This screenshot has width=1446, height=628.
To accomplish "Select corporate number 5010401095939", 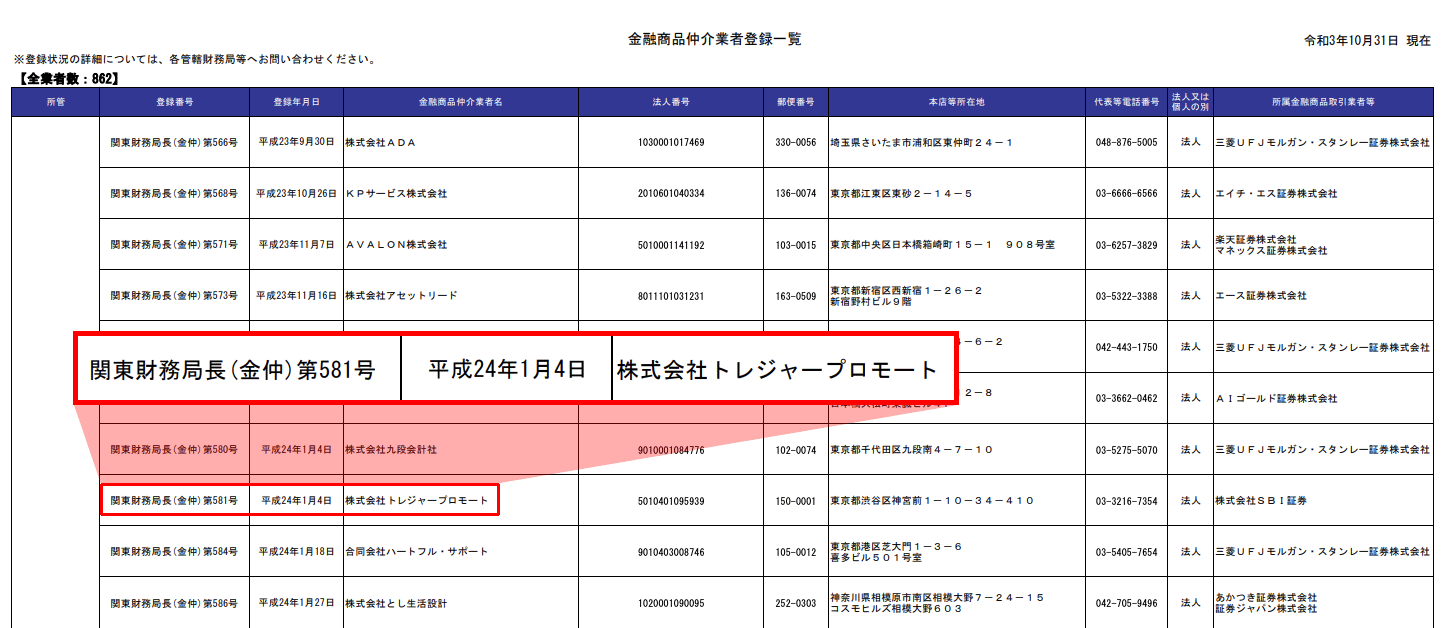I will click(670, 501).
